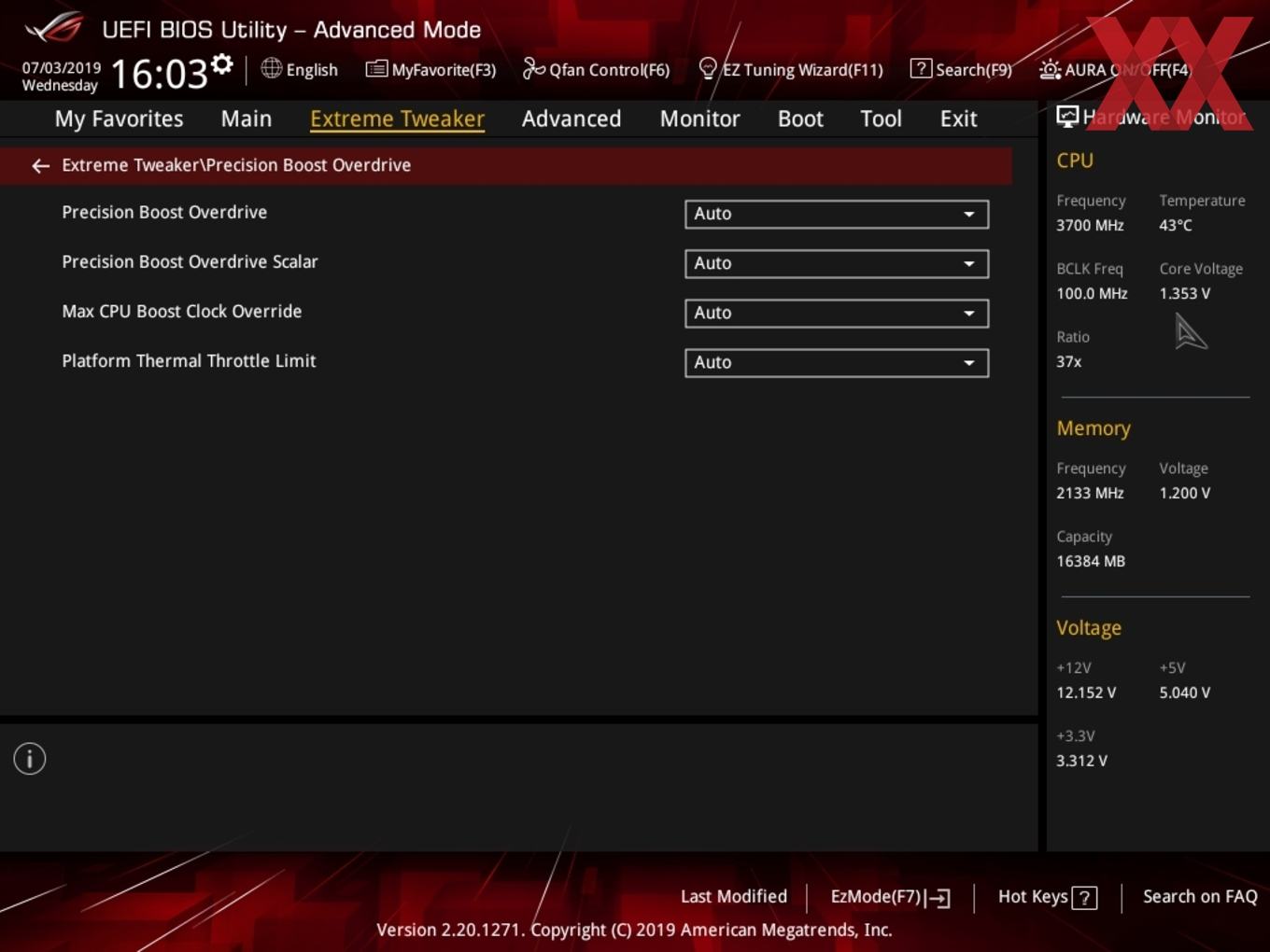Open clock settings gear icon
Image resolution: width=1270 pixels, height=952 pixels.
click(x=222, y=64)
